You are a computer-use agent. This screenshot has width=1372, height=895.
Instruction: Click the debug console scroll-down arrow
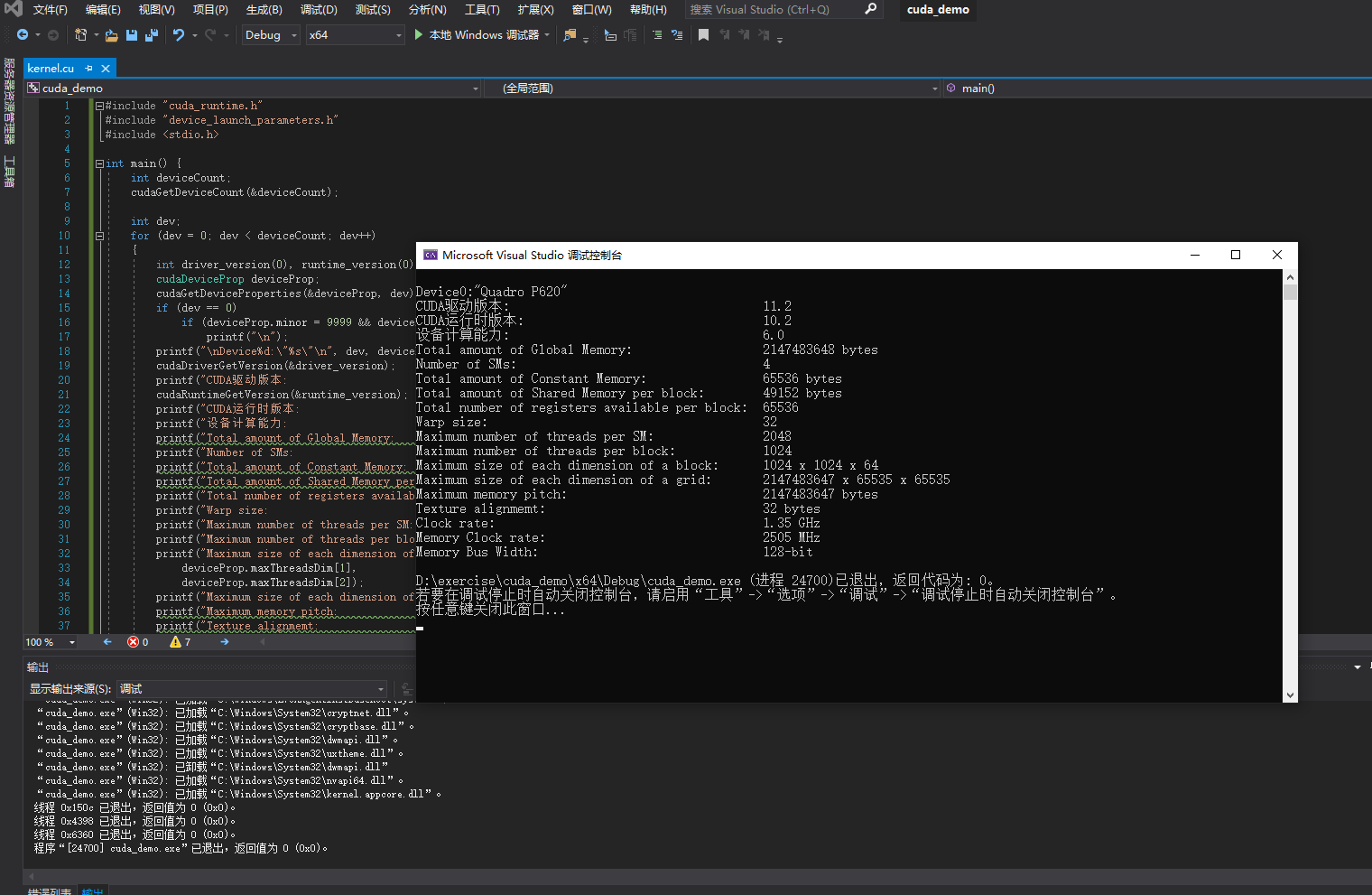[1290, 695]
